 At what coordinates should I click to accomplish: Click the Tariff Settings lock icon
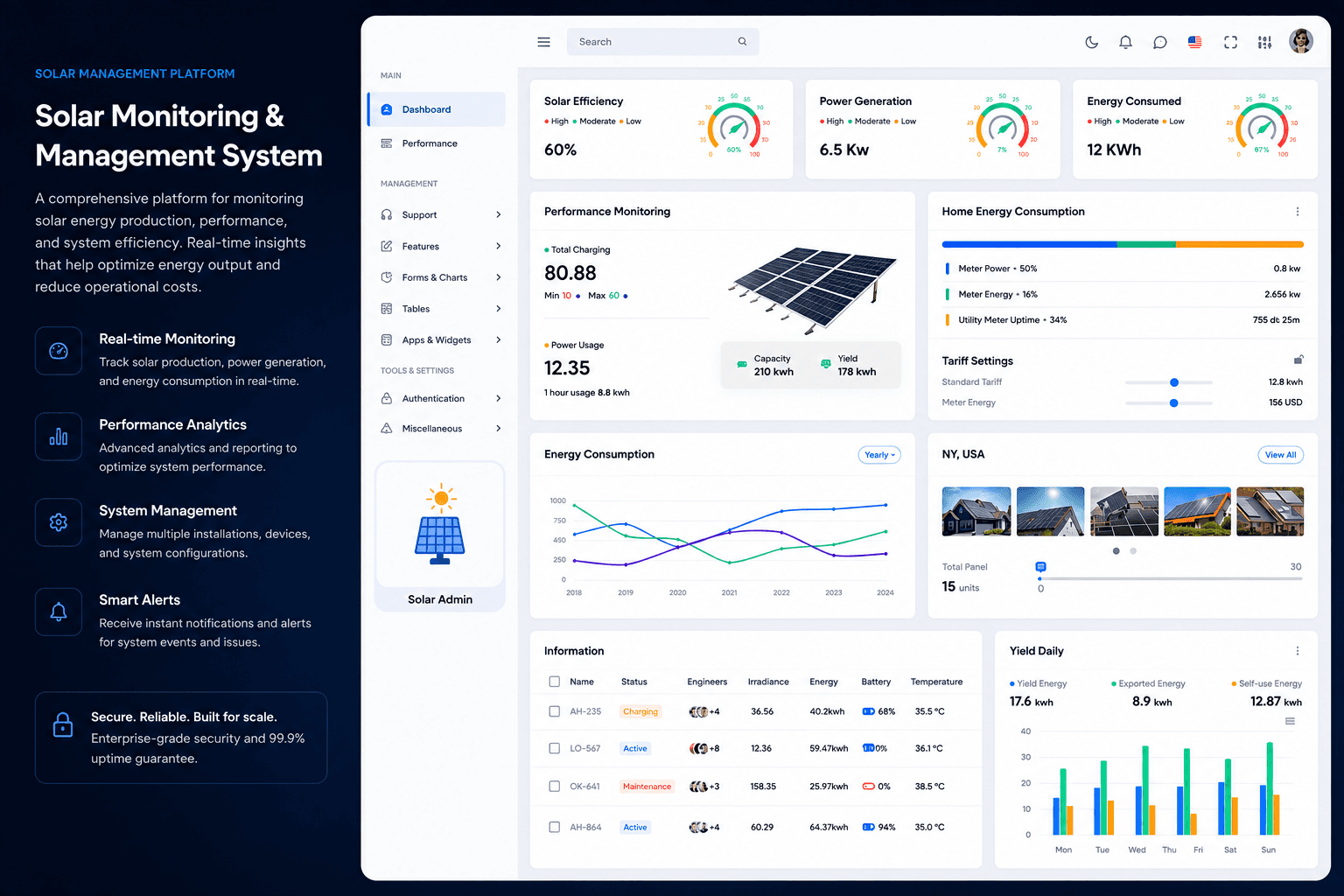click(1298, 360)
